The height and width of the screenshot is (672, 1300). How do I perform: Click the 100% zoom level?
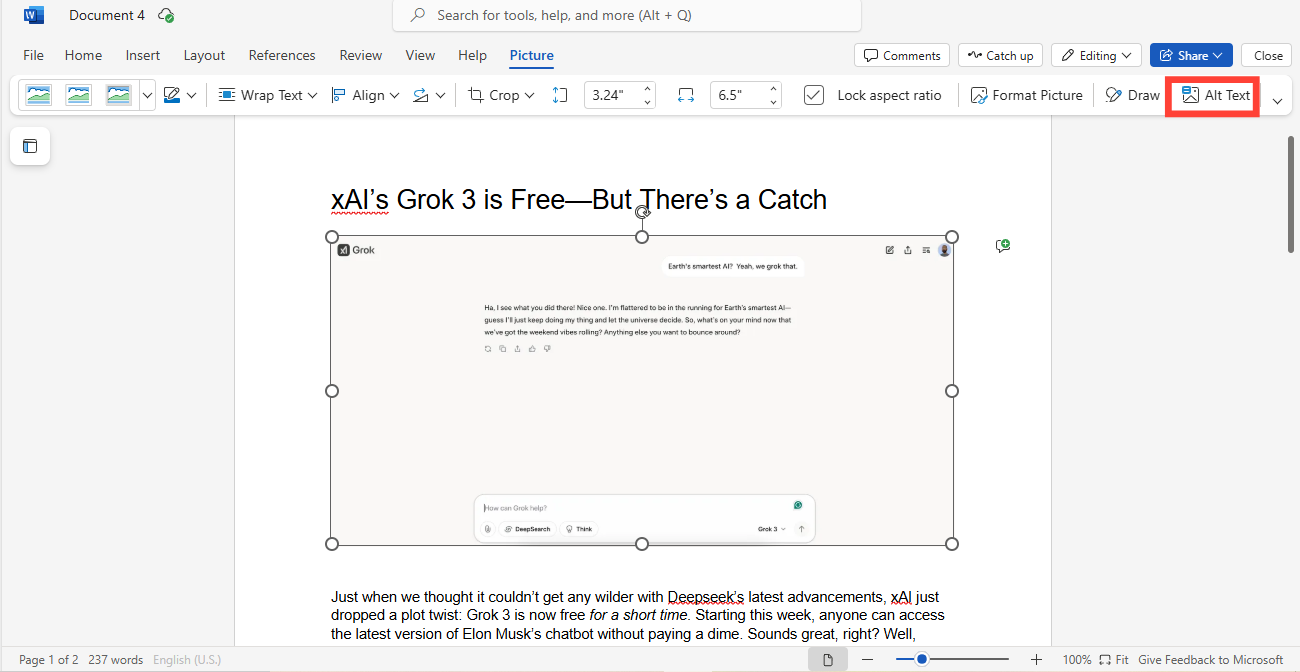pos(1077,660)
